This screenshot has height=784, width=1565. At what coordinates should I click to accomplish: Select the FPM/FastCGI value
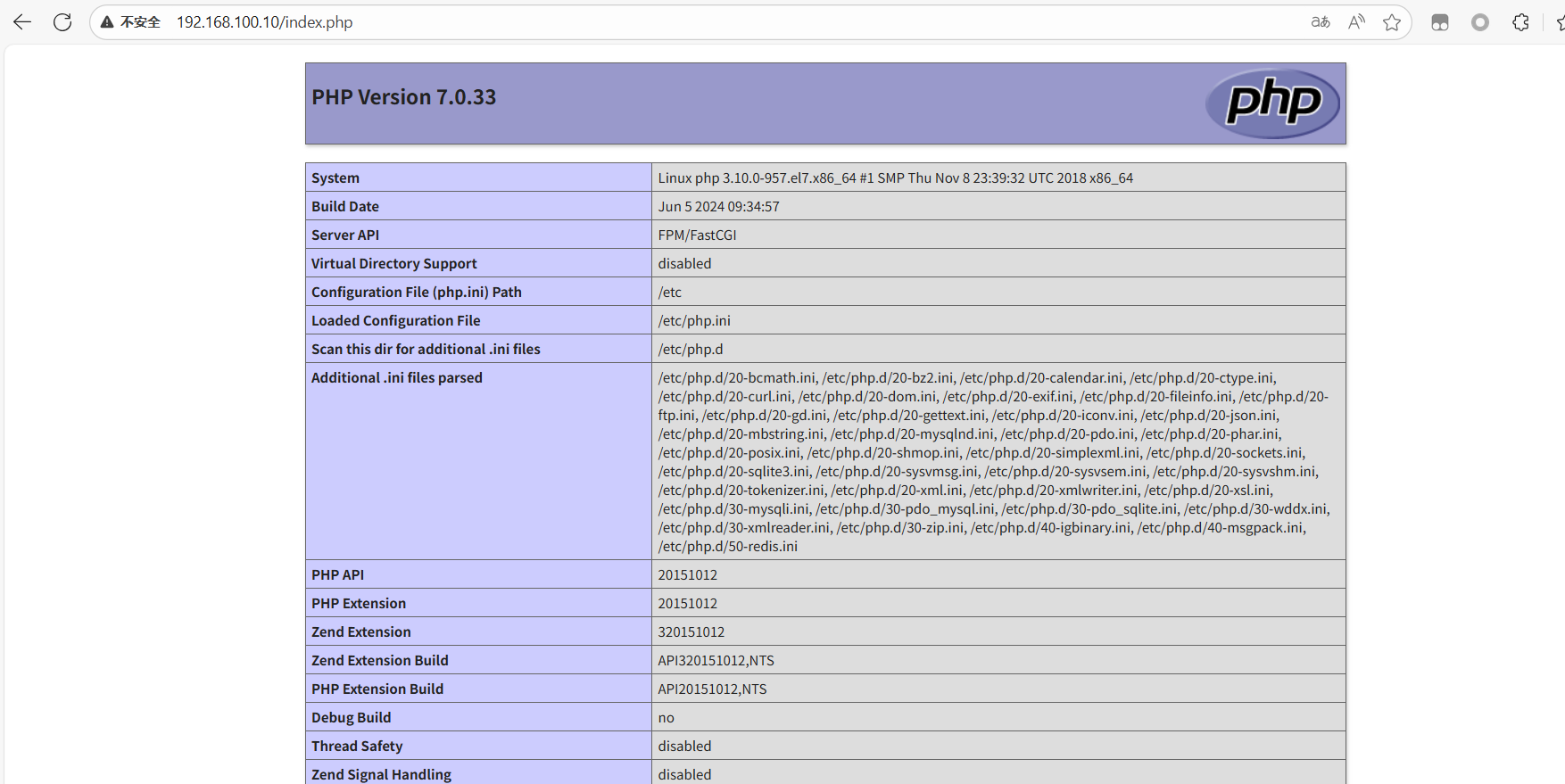click(698, 235)
